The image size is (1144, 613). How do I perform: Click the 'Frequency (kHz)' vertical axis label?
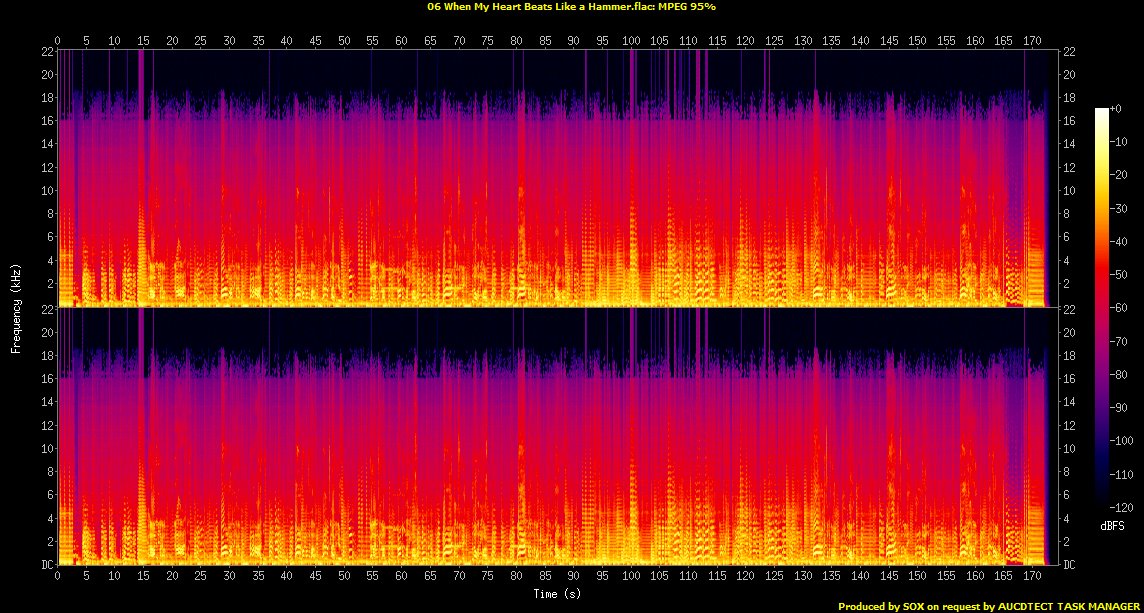[16, 306]
